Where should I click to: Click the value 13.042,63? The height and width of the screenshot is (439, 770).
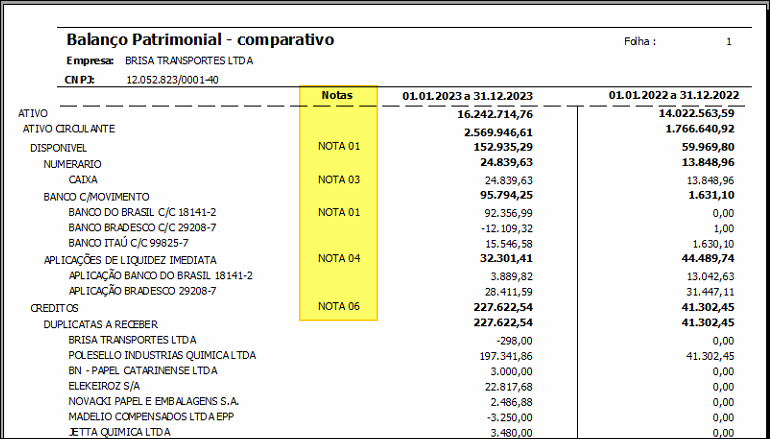pos(711,277)
